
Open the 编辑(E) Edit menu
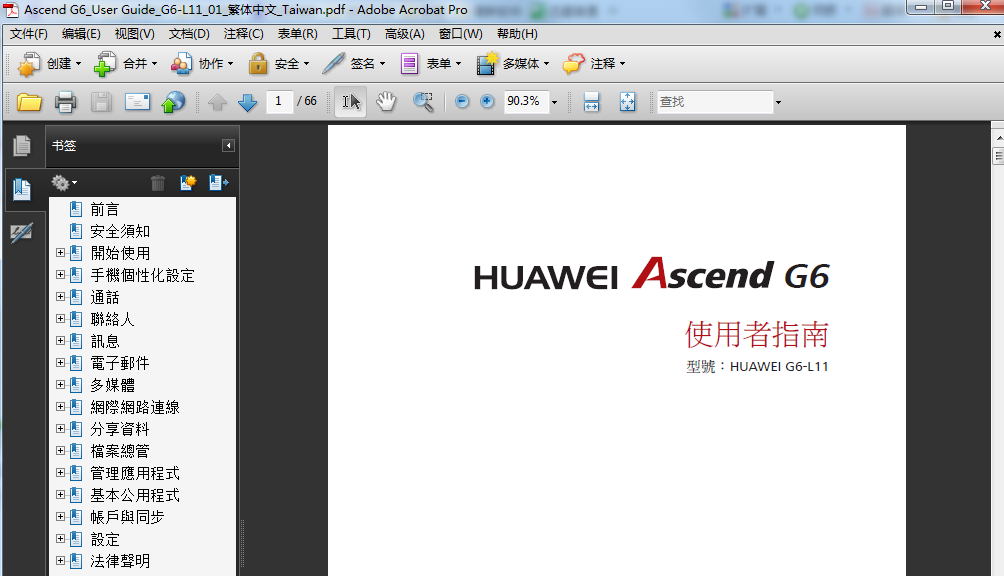coord(81,34)
